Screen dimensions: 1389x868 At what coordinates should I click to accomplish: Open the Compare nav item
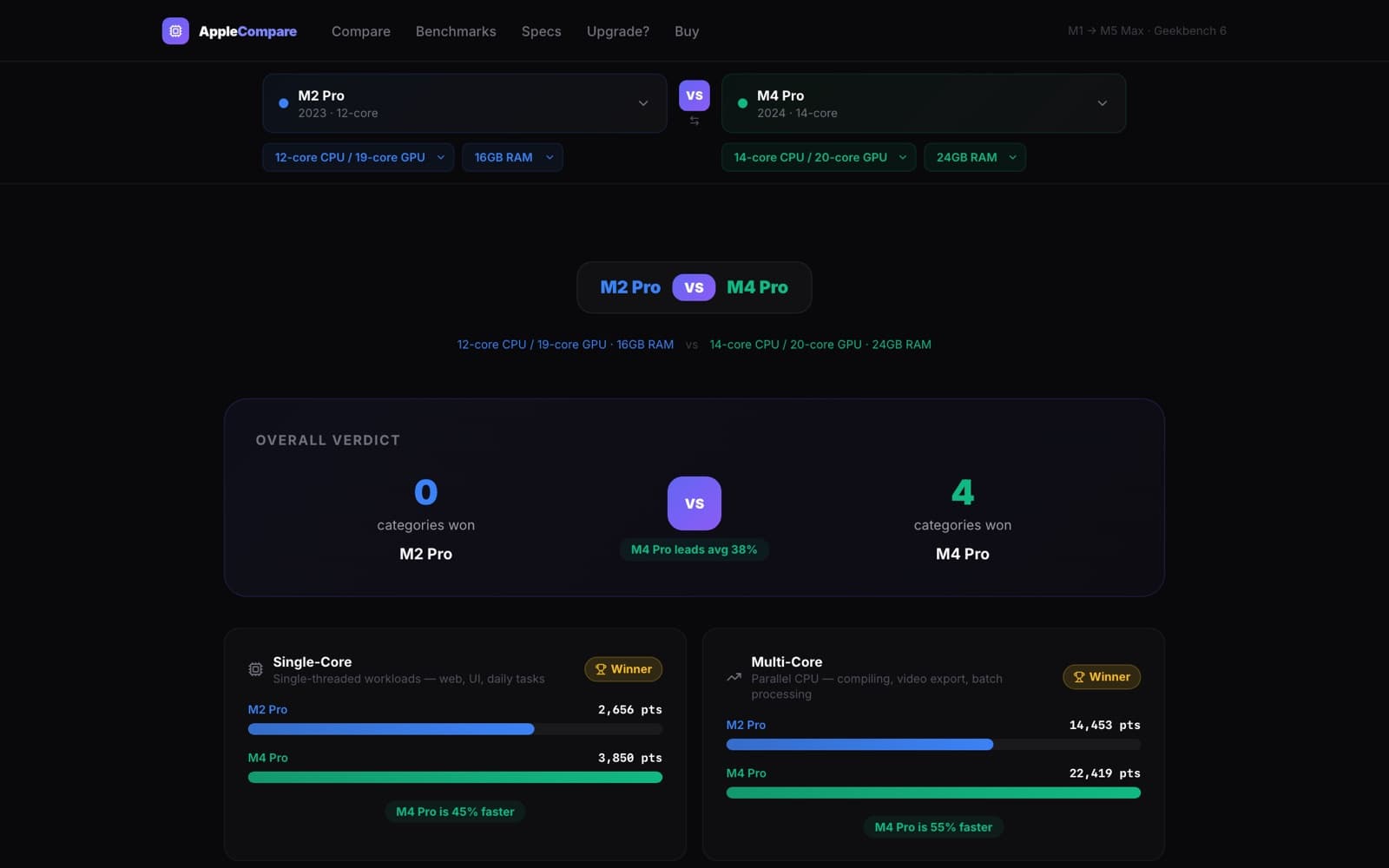(361, 31)
